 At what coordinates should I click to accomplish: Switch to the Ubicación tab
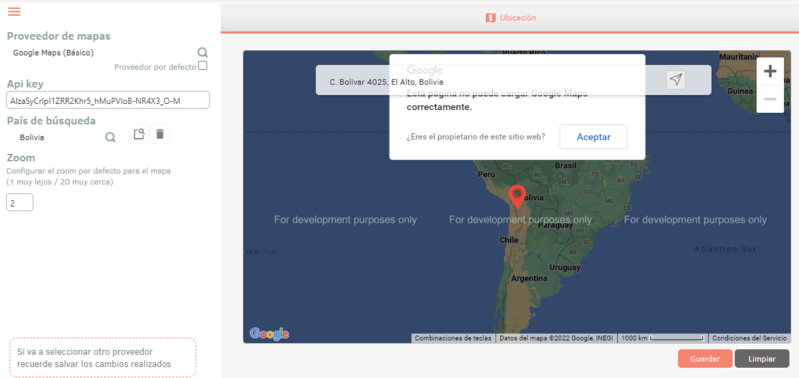tap(511, 18)
